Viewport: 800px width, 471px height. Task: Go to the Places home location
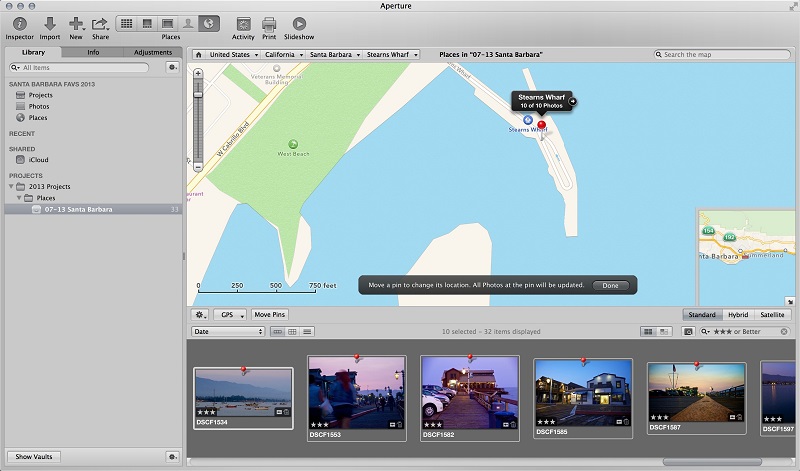(198, 55)
